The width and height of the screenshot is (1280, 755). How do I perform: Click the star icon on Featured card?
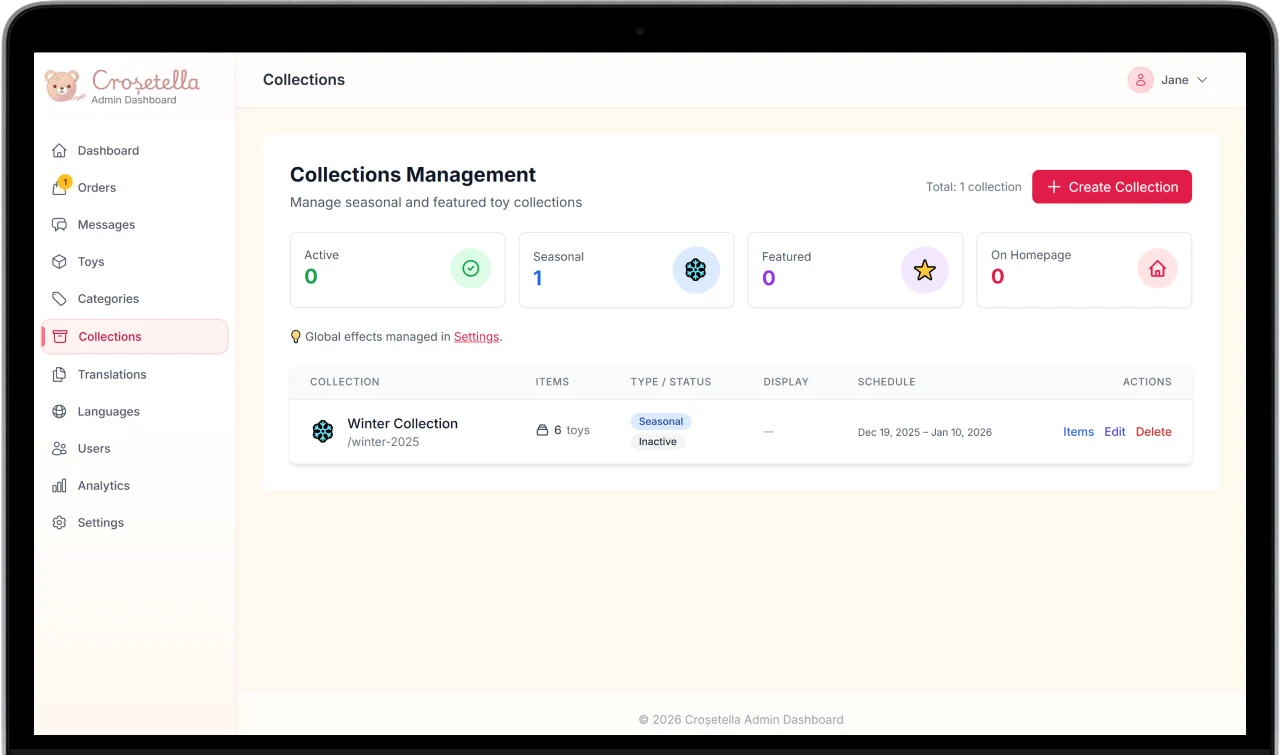click(x=925, y=270)
